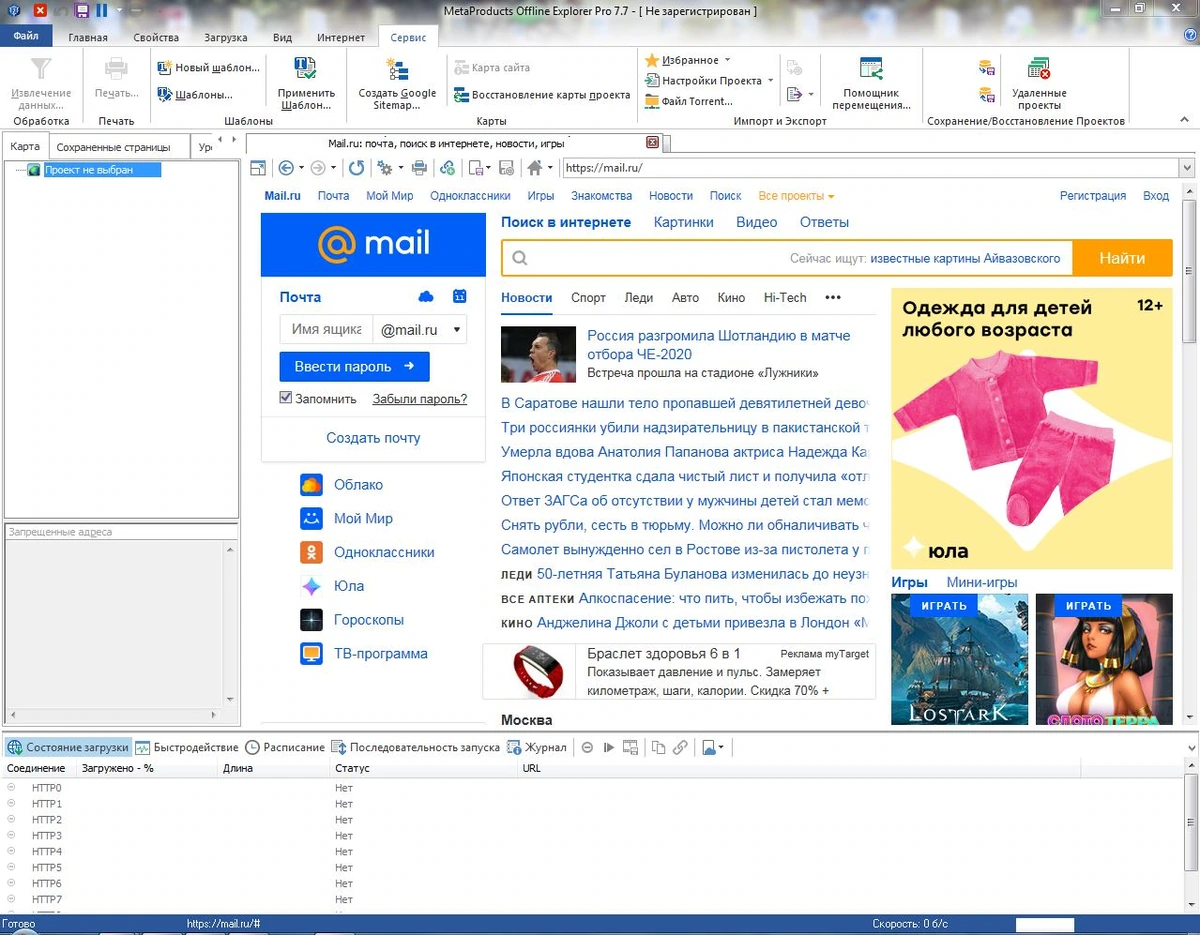Open the back button history dropdown arrow
Viewport: 1200px width, 935px height.
(x=300, y=168)
